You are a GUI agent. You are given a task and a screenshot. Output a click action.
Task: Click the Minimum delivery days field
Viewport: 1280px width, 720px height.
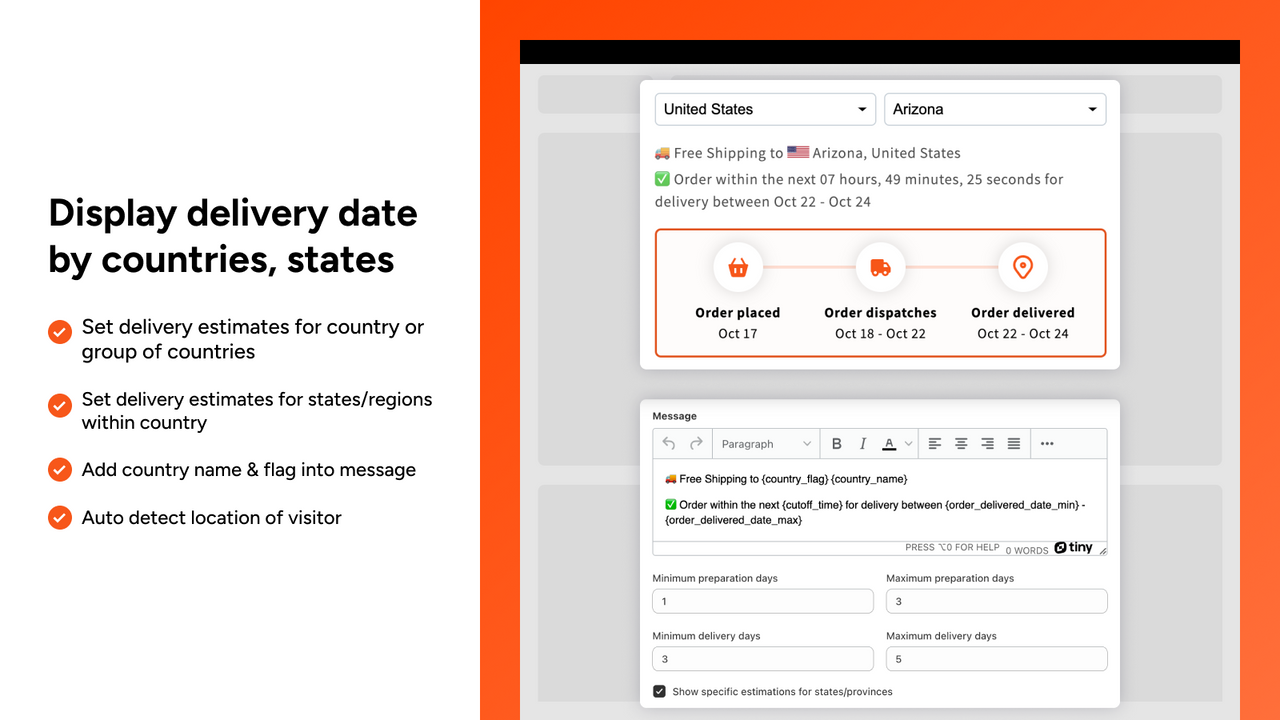coord(763,659)
